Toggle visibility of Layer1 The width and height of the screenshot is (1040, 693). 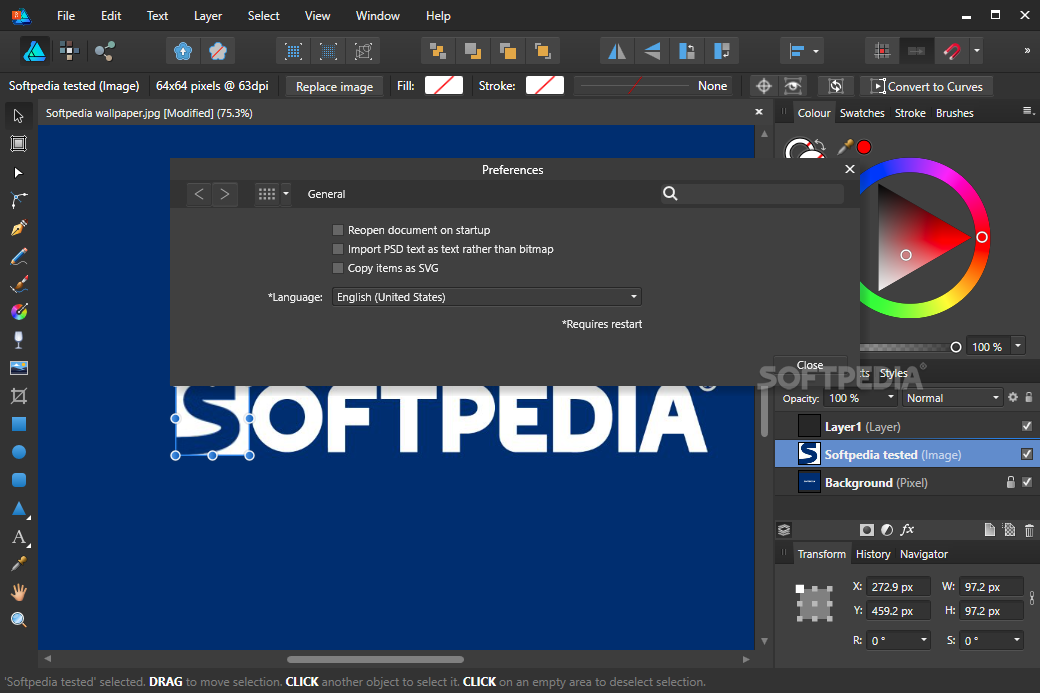[x=1027, y=426]
